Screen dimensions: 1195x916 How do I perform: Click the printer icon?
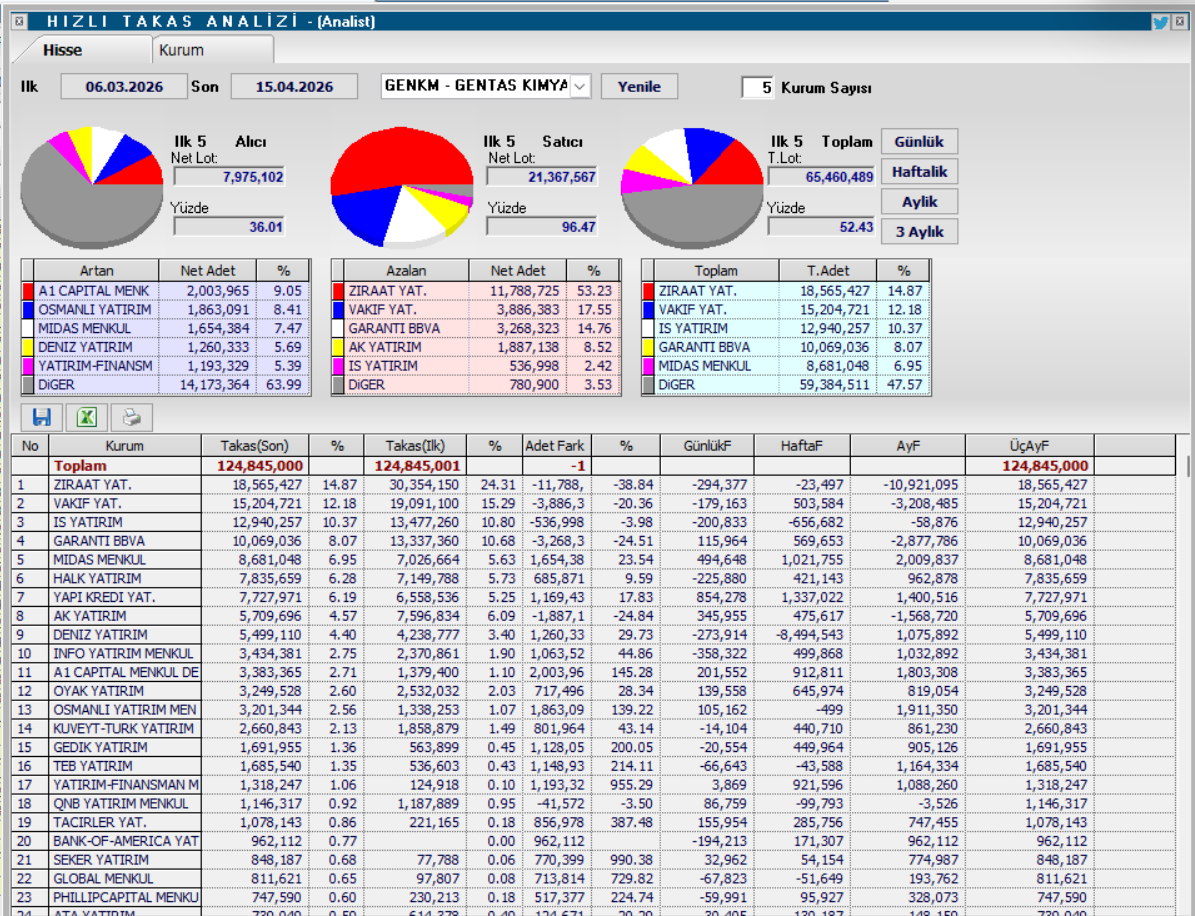pos(132,417)
